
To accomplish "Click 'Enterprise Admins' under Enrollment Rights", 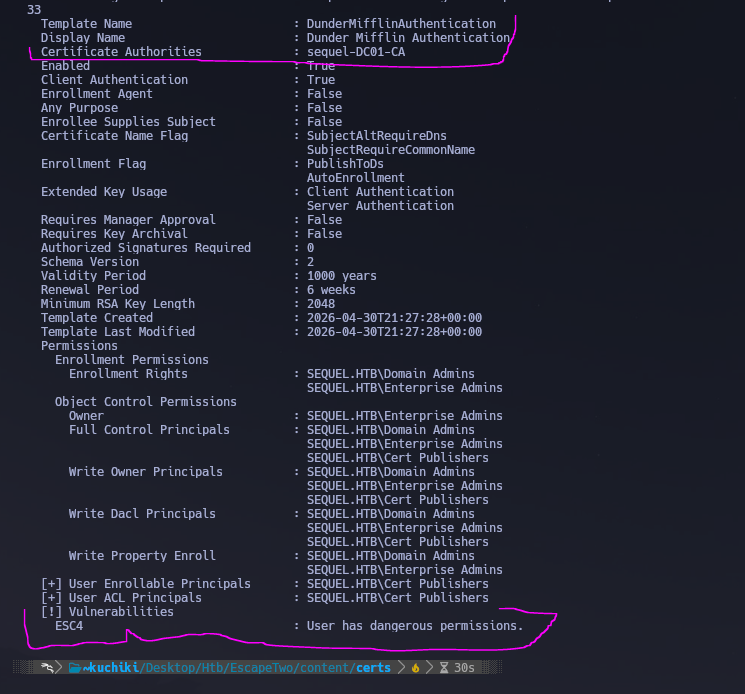I will click(443, 388).
